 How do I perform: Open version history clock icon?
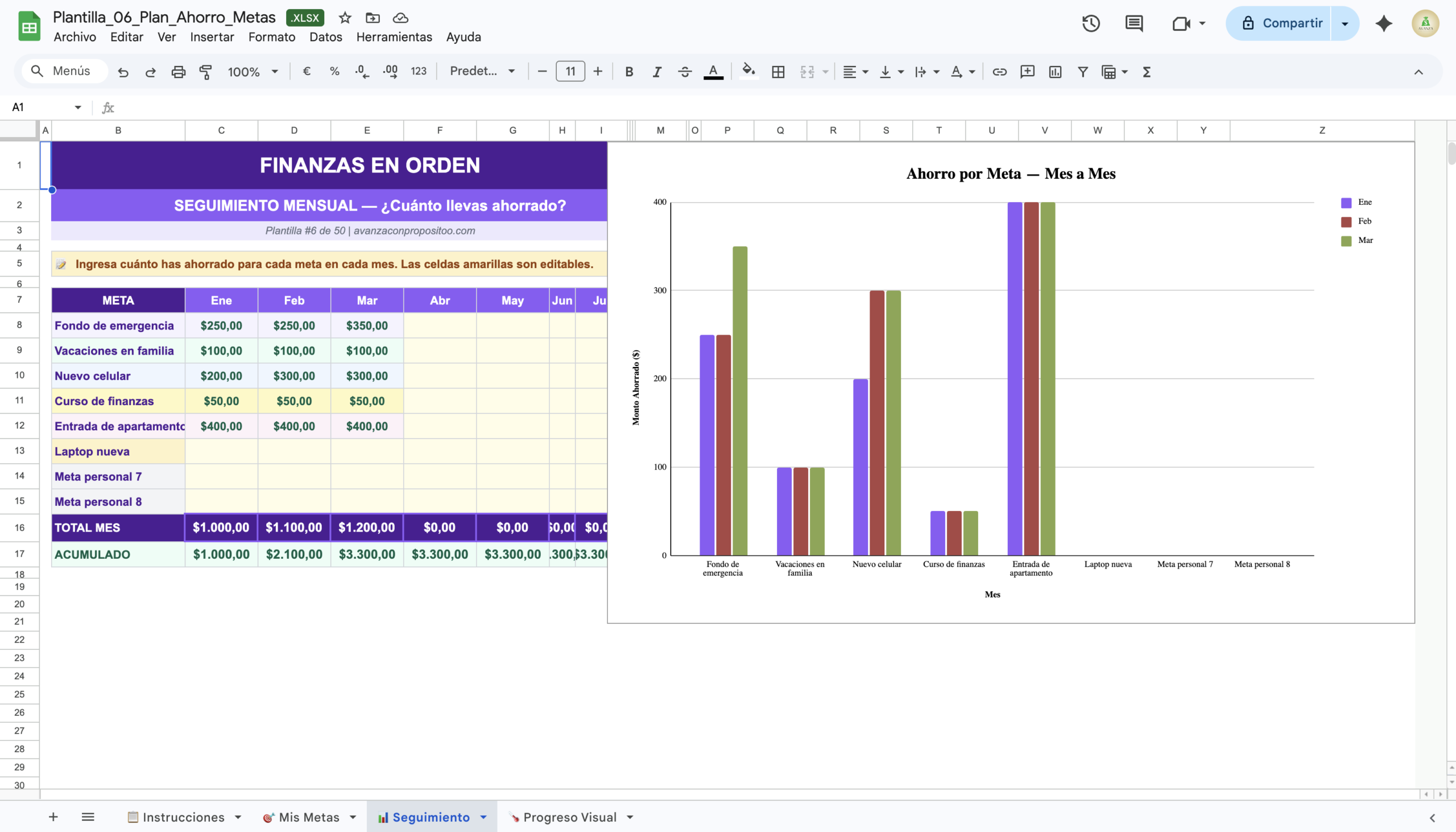[x=1090, y=23]
